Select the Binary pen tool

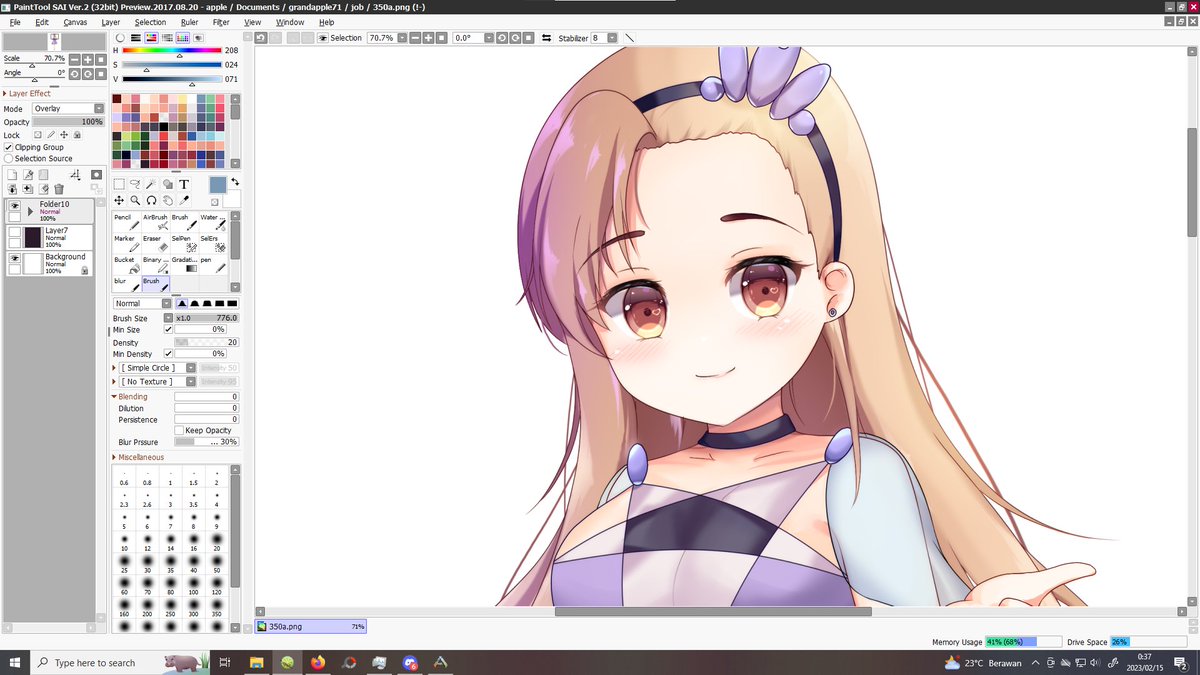155,265
